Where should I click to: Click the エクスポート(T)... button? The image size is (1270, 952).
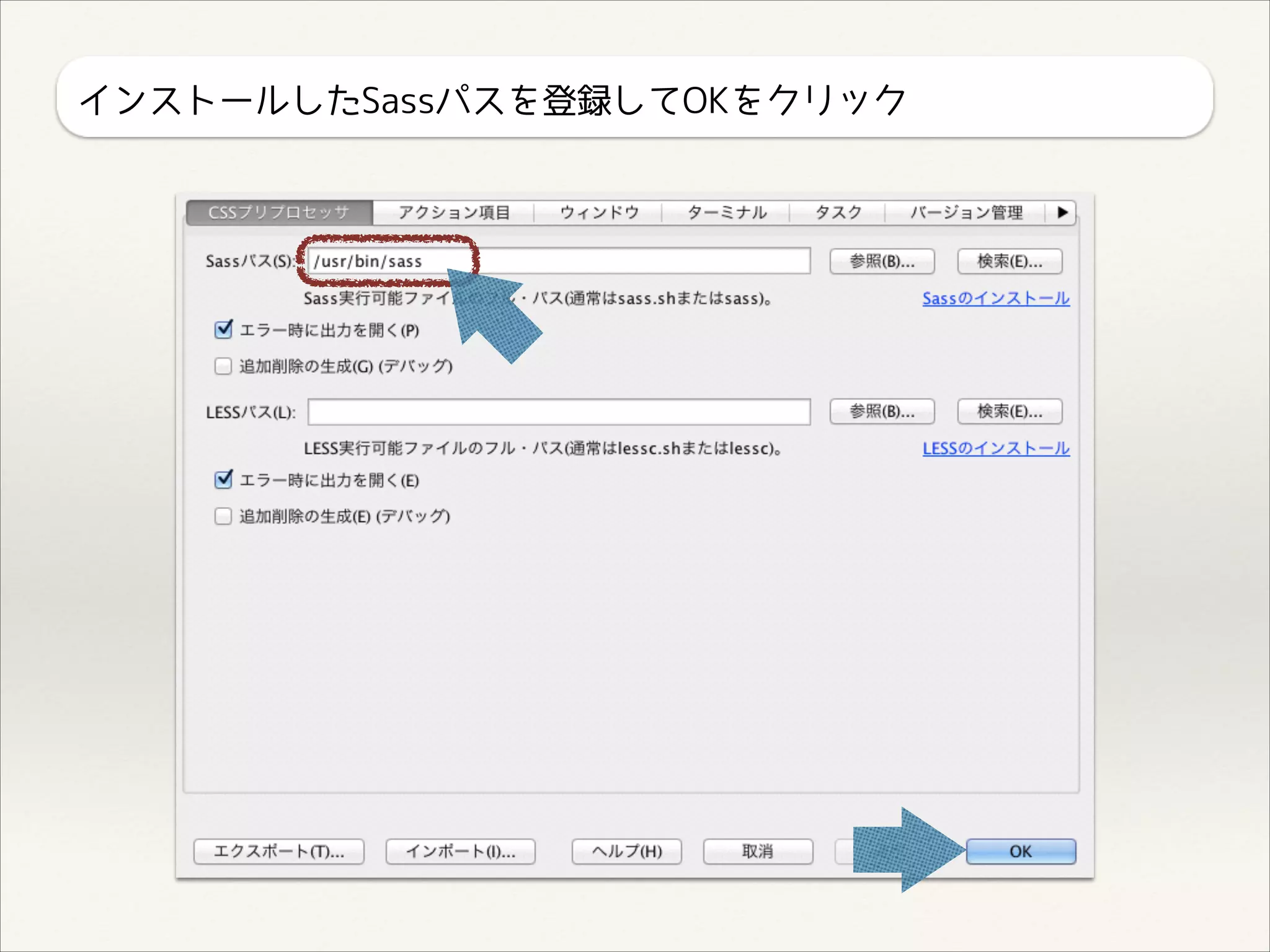tap(279, 852)
